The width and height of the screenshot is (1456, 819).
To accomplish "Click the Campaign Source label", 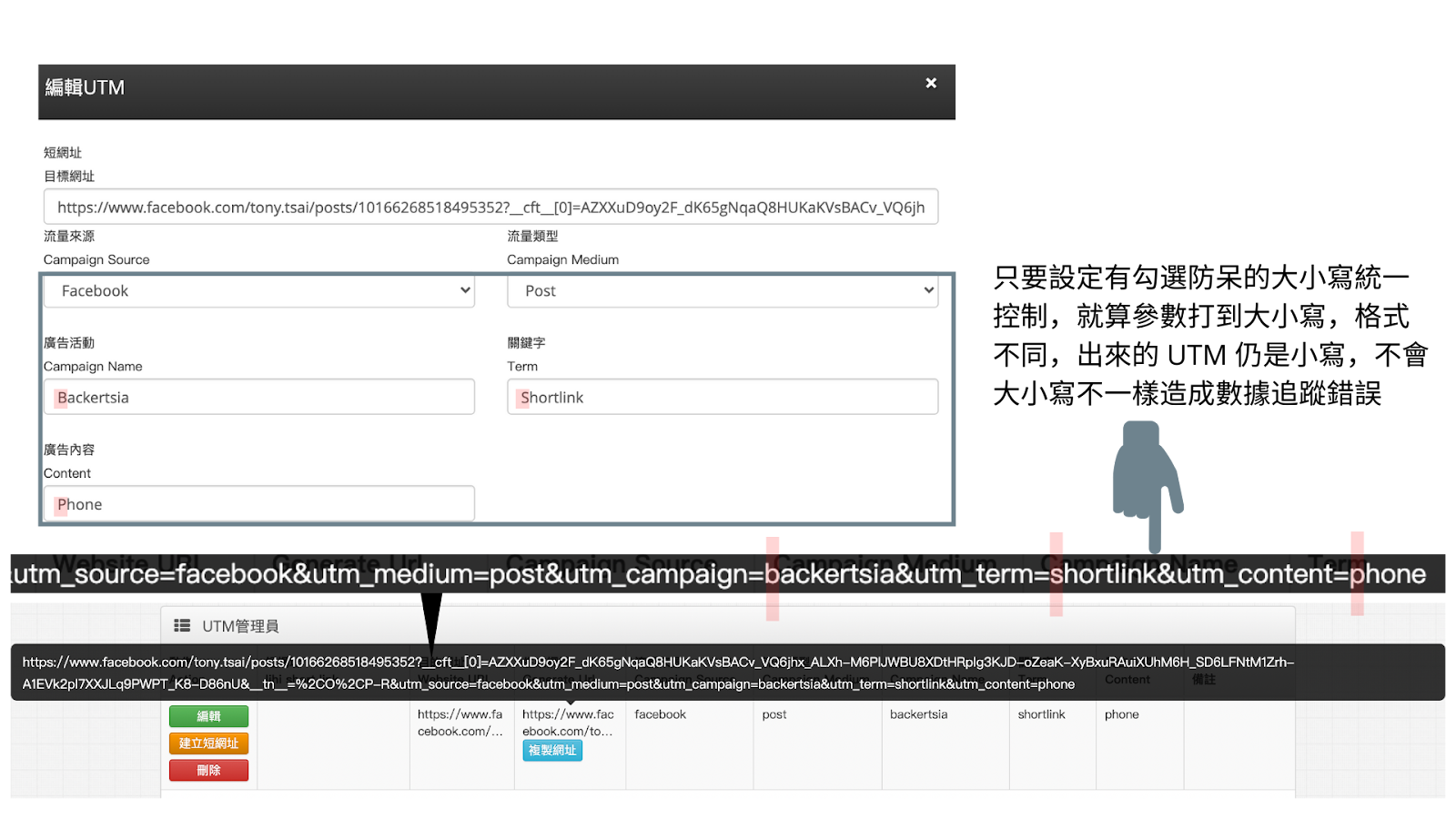I will tap(96, 259).
